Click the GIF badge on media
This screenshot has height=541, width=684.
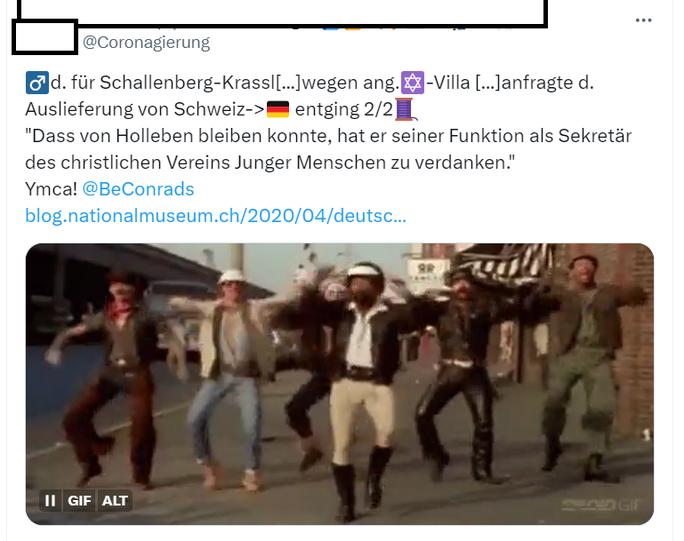click(x=79, y=500)
